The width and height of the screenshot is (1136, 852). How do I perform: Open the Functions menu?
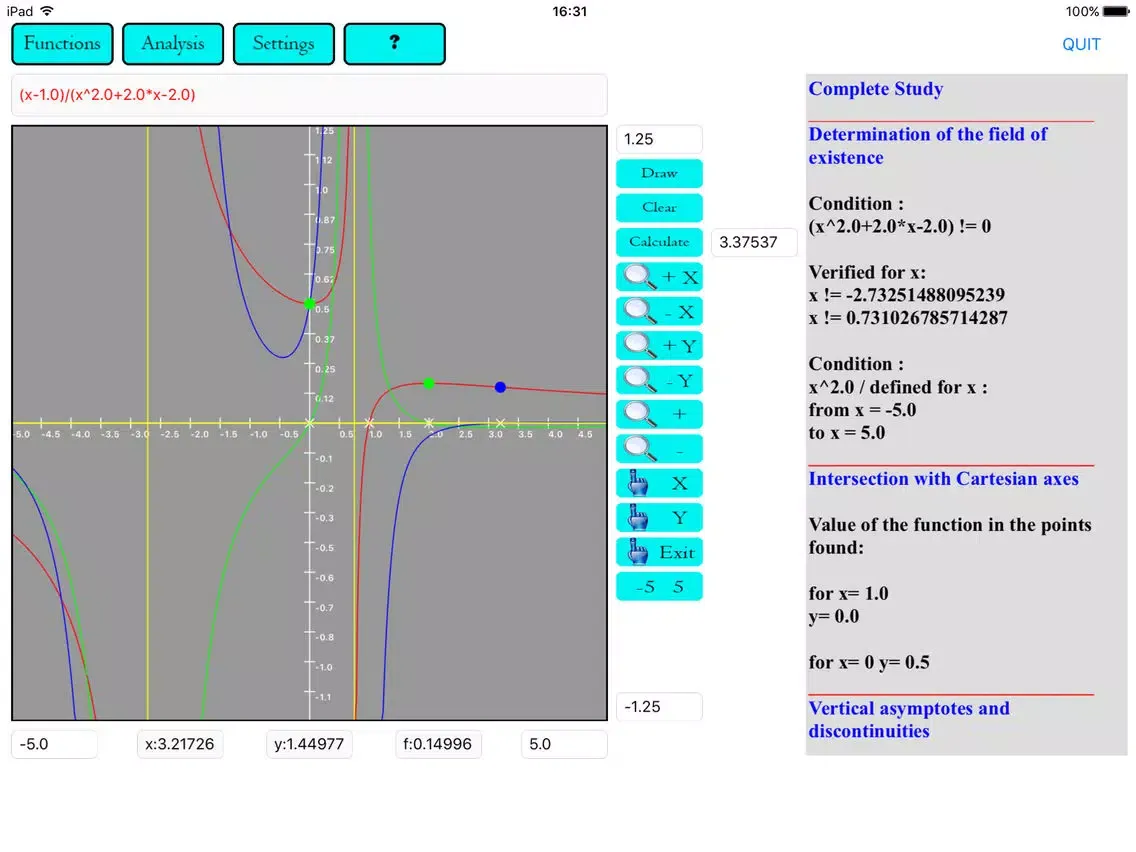(x=62, y=44)
